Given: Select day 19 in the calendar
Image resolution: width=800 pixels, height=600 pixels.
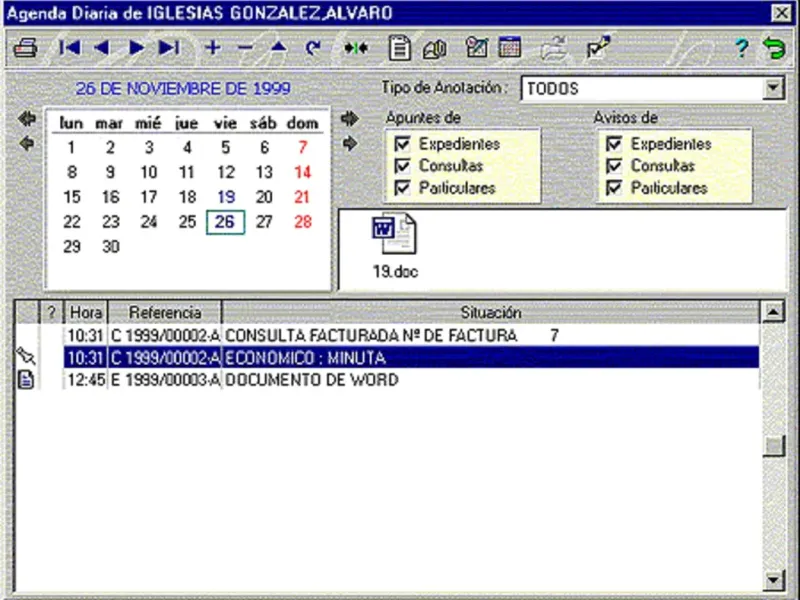Looking at the screenshot, I should [x=226, y=197].
